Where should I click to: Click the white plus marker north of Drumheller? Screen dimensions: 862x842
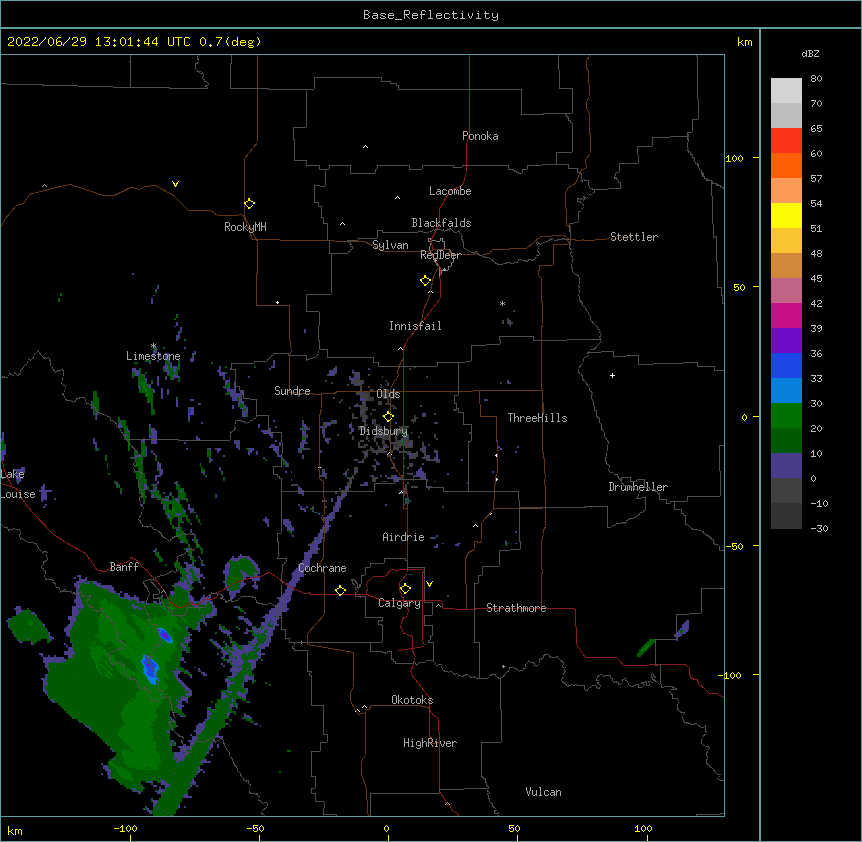612,375
